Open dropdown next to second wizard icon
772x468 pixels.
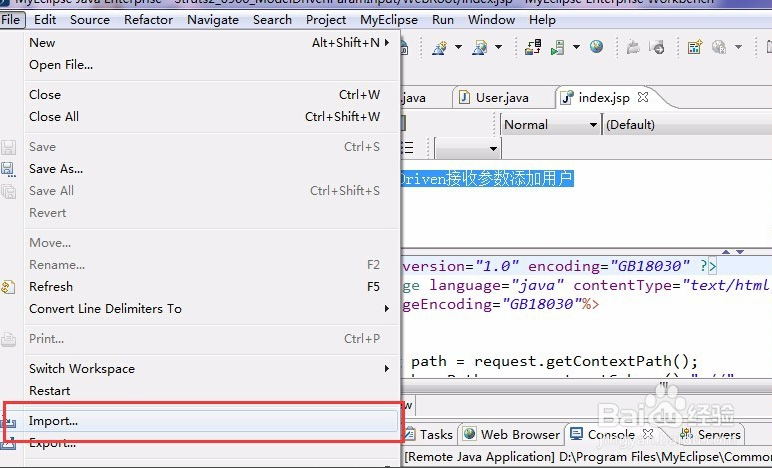(x=498, y=47)
